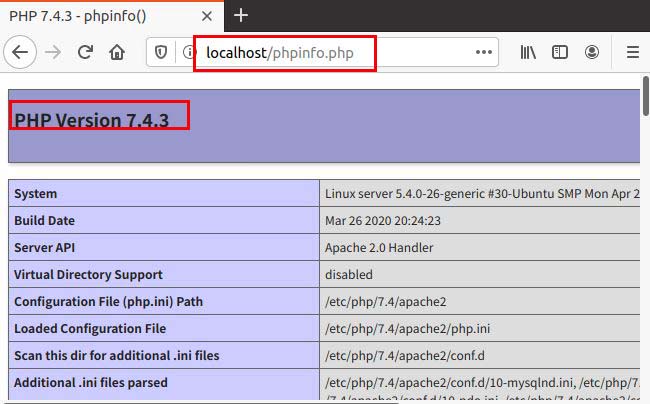
Task: Go to the Firefox home page
Action: pyautogui.click(x=117, y=52)
